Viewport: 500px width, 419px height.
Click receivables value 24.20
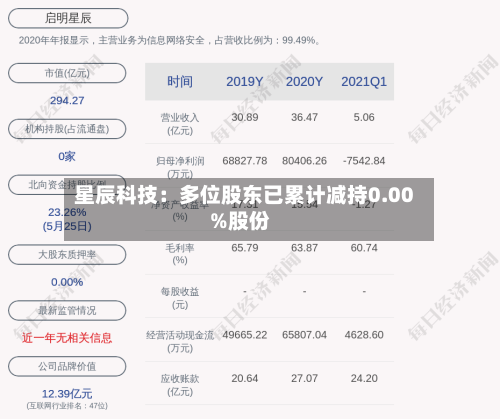tap(364, 378)
